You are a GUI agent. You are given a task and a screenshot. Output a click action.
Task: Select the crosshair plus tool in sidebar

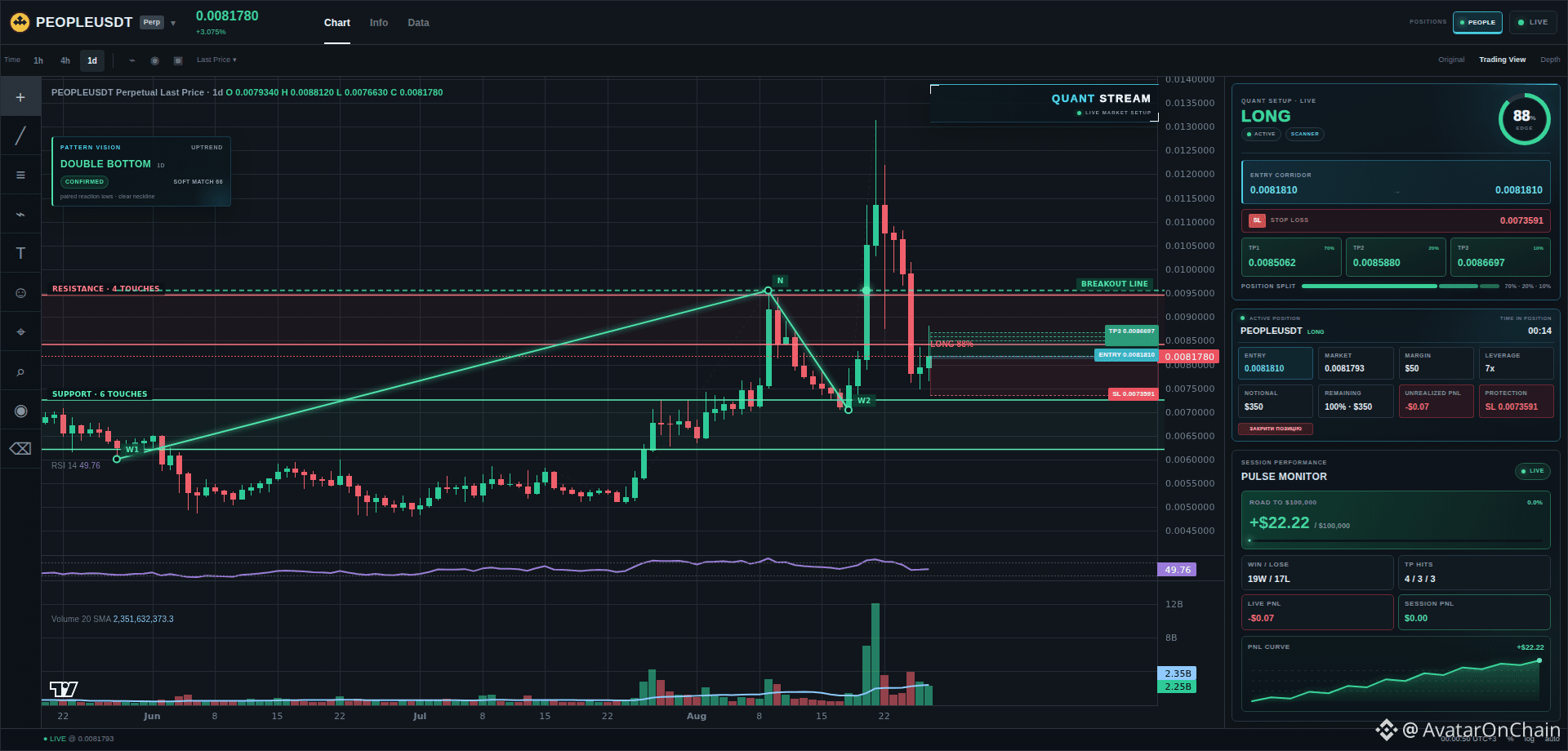tap(20, 97)
